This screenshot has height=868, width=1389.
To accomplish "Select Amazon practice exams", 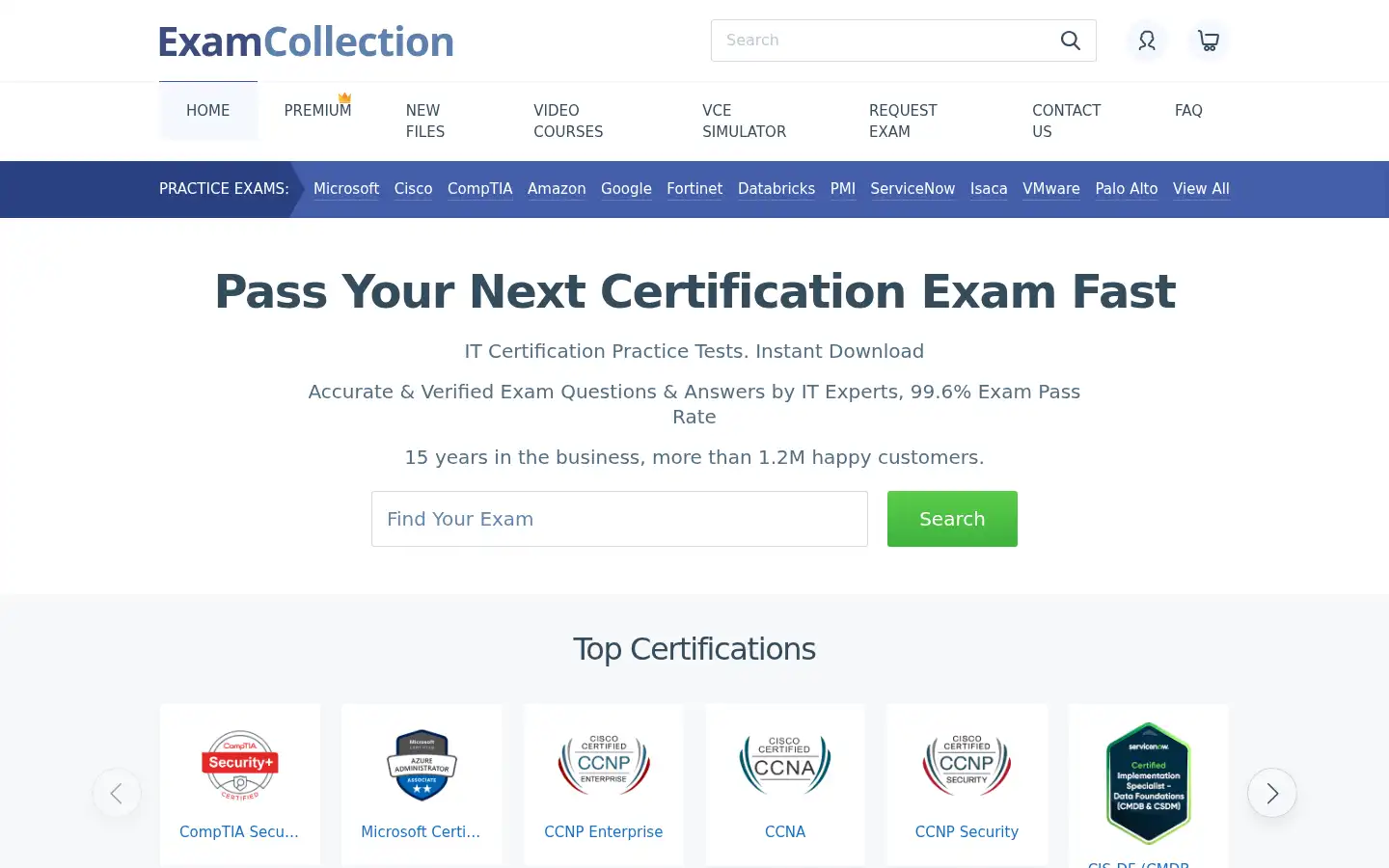I will tap(557, 189).
